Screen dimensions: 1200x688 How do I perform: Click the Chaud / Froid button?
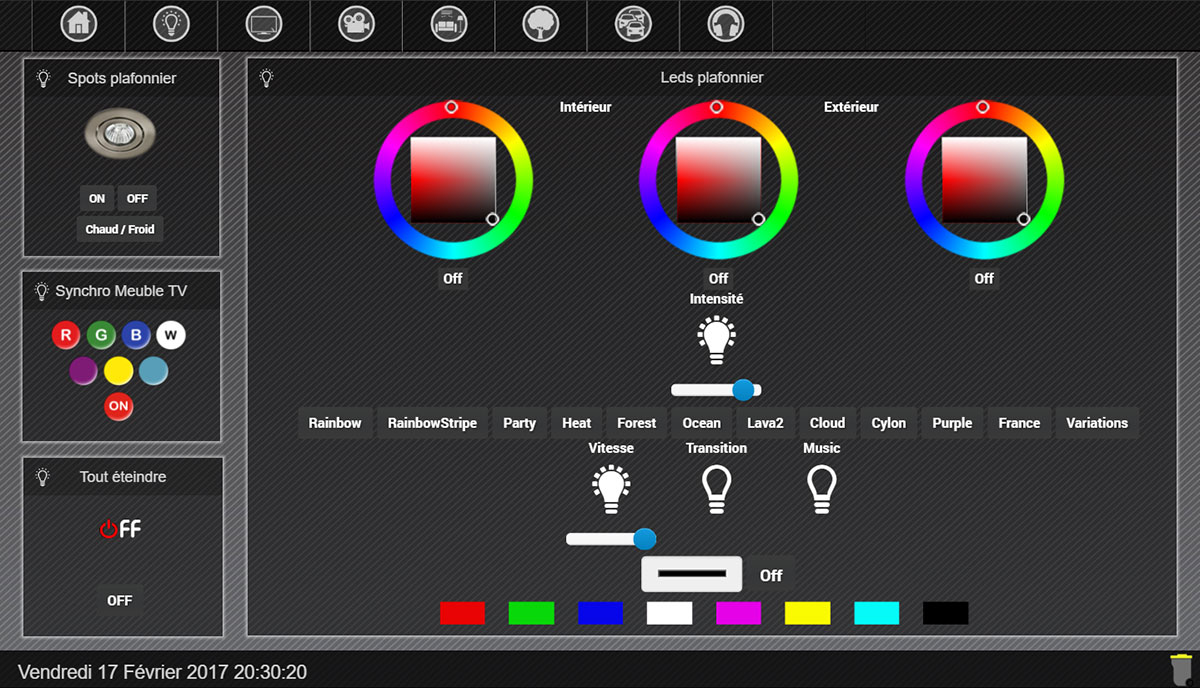click(x=120, y=229)
